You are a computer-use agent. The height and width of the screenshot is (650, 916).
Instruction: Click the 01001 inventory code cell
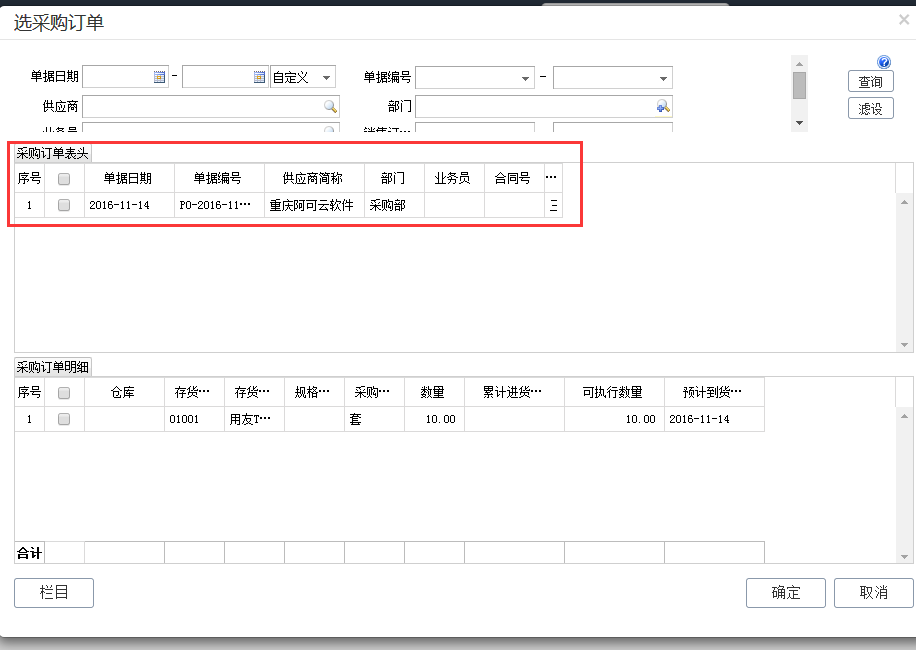194,419
